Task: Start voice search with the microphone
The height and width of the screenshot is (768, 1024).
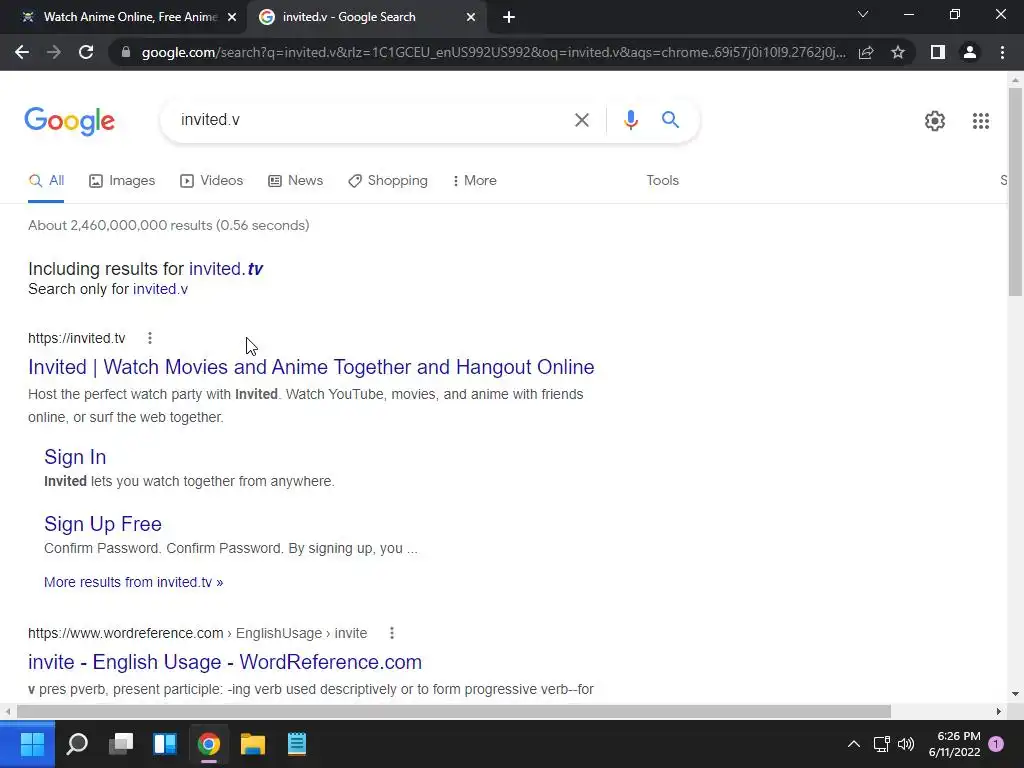Action: 630,120
